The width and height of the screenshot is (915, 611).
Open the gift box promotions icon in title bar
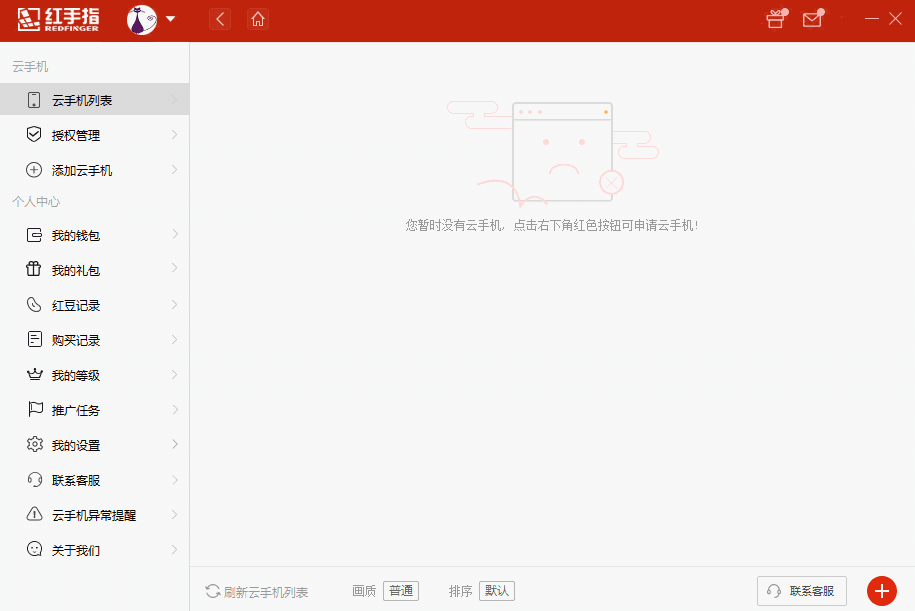775,18
